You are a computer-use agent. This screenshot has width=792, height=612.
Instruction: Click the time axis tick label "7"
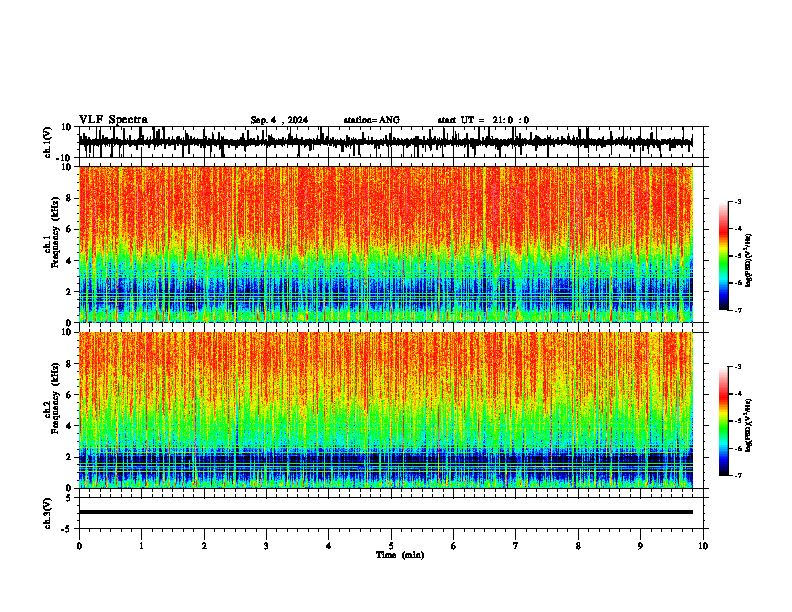click(x=516, y=546)
